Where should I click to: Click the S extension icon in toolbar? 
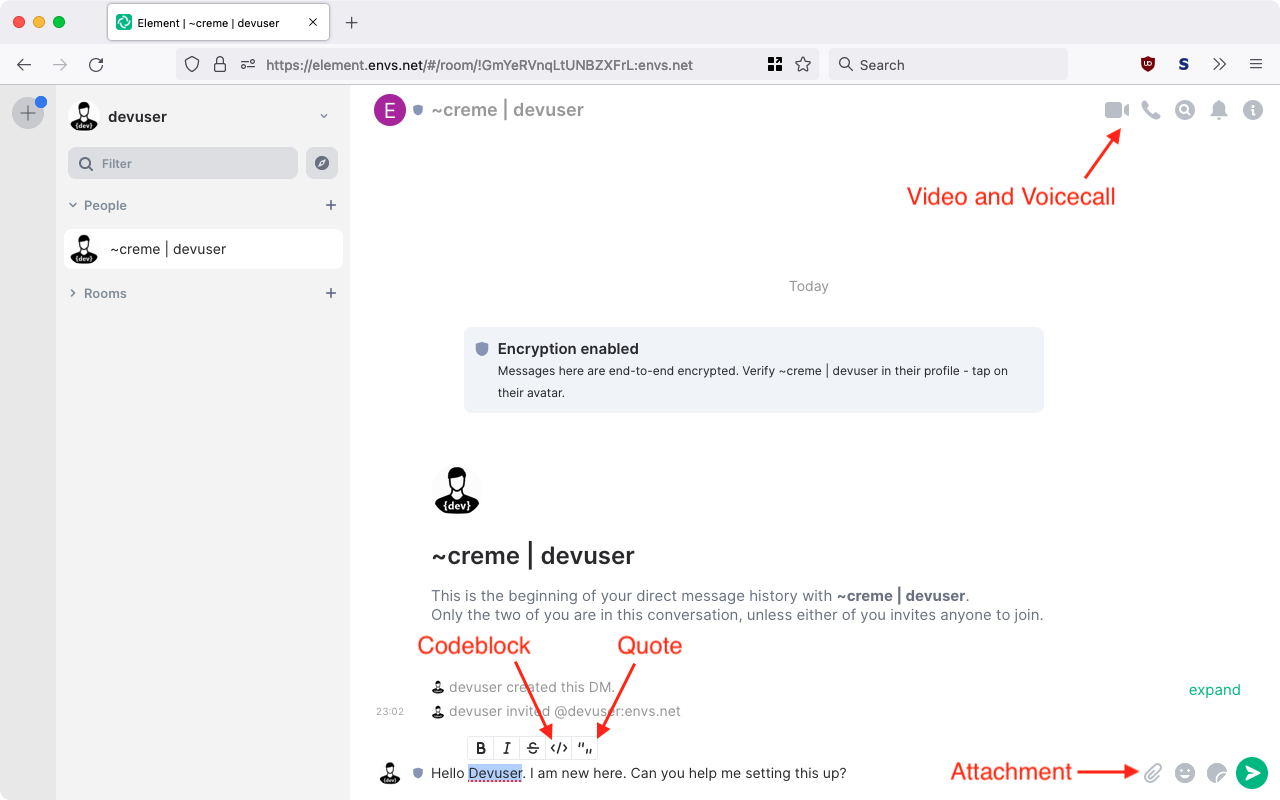click(1184, 64)
